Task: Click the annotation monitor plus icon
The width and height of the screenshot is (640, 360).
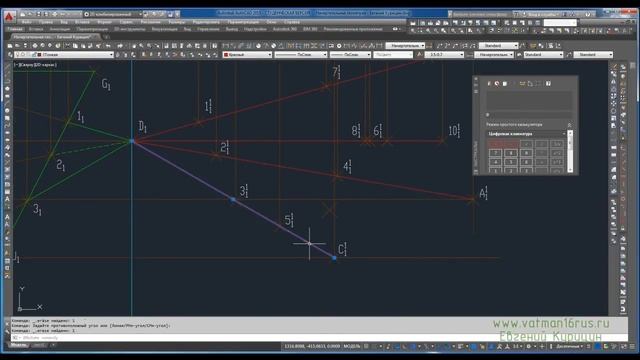Action: point(542,347)
